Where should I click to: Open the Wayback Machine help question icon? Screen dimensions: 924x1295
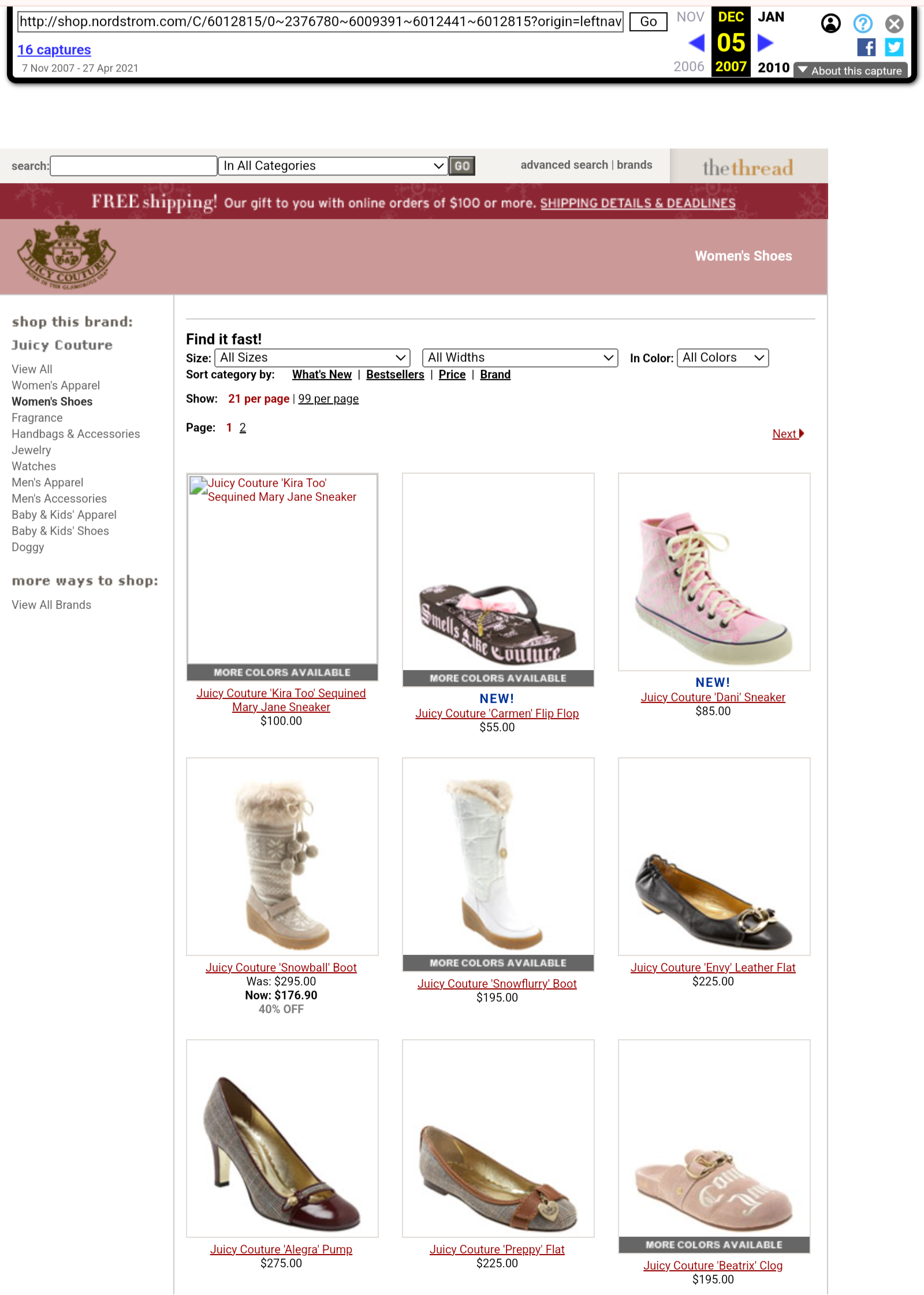(x=863, y=24)
